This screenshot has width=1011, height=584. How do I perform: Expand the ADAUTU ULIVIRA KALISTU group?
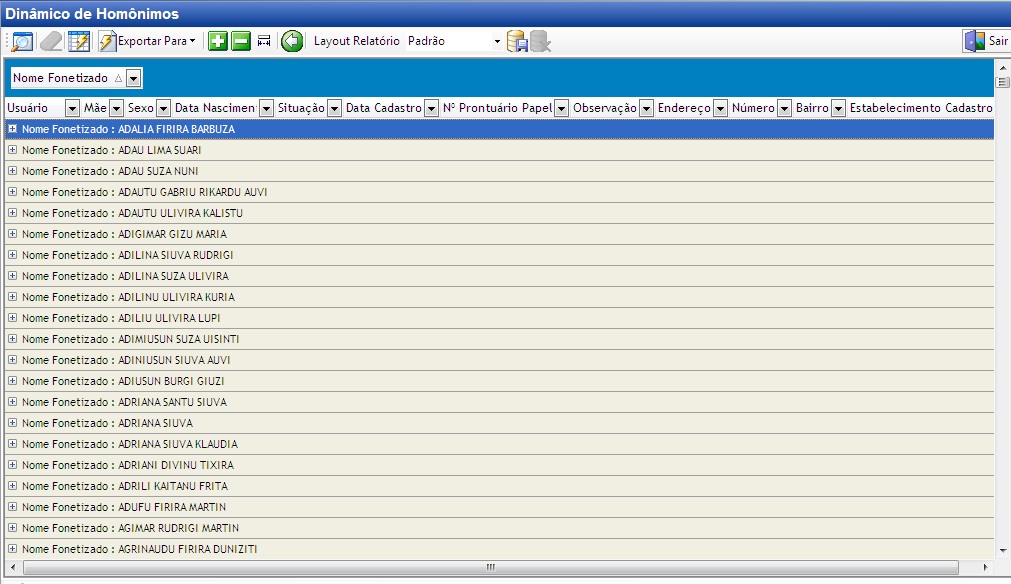click(12, 213)
